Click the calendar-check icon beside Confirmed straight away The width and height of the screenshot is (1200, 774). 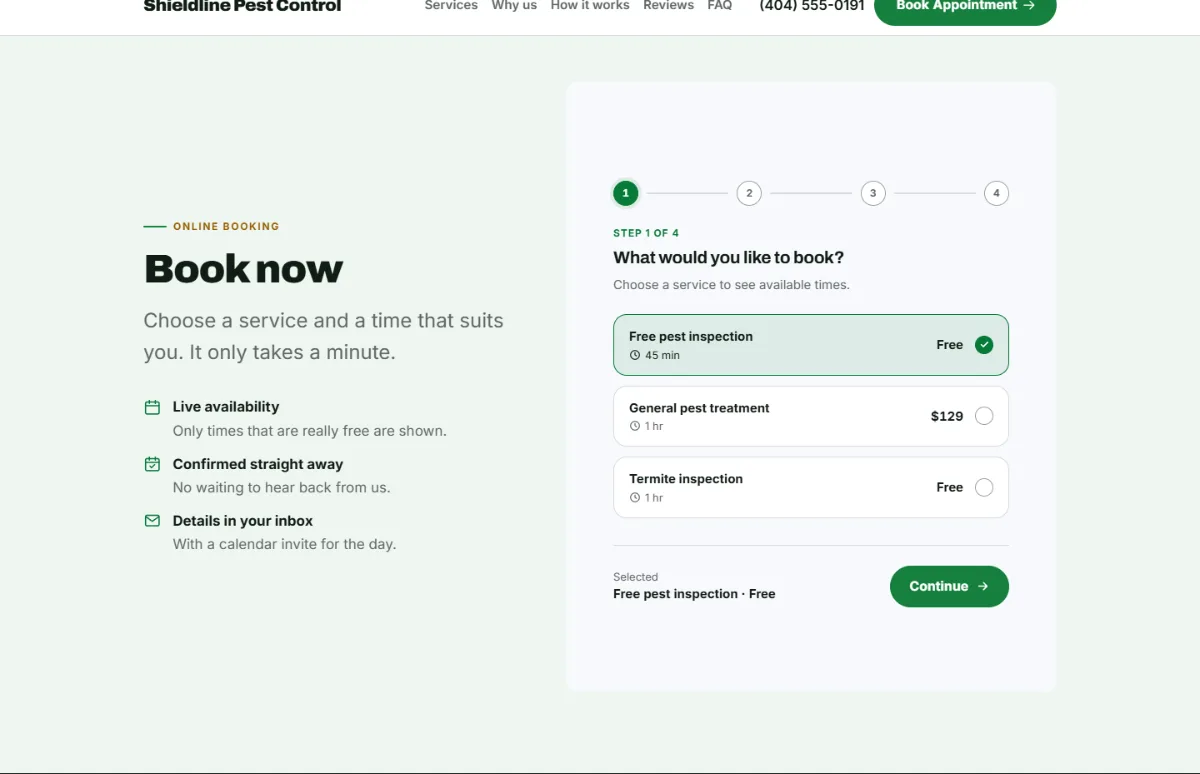click(x=152, y=464)
